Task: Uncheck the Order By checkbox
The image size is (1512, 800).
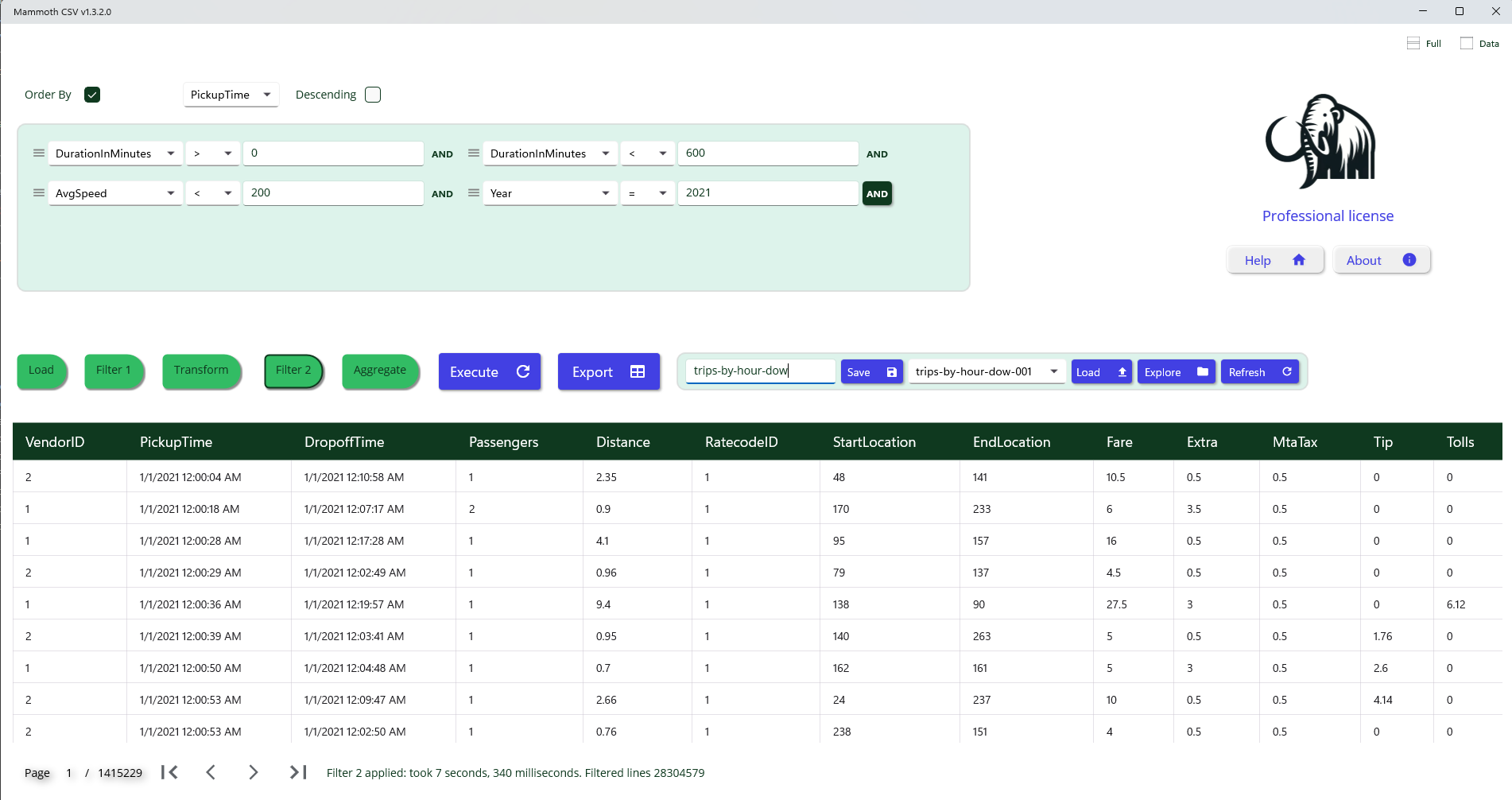Action: click(x=92, y=95)
